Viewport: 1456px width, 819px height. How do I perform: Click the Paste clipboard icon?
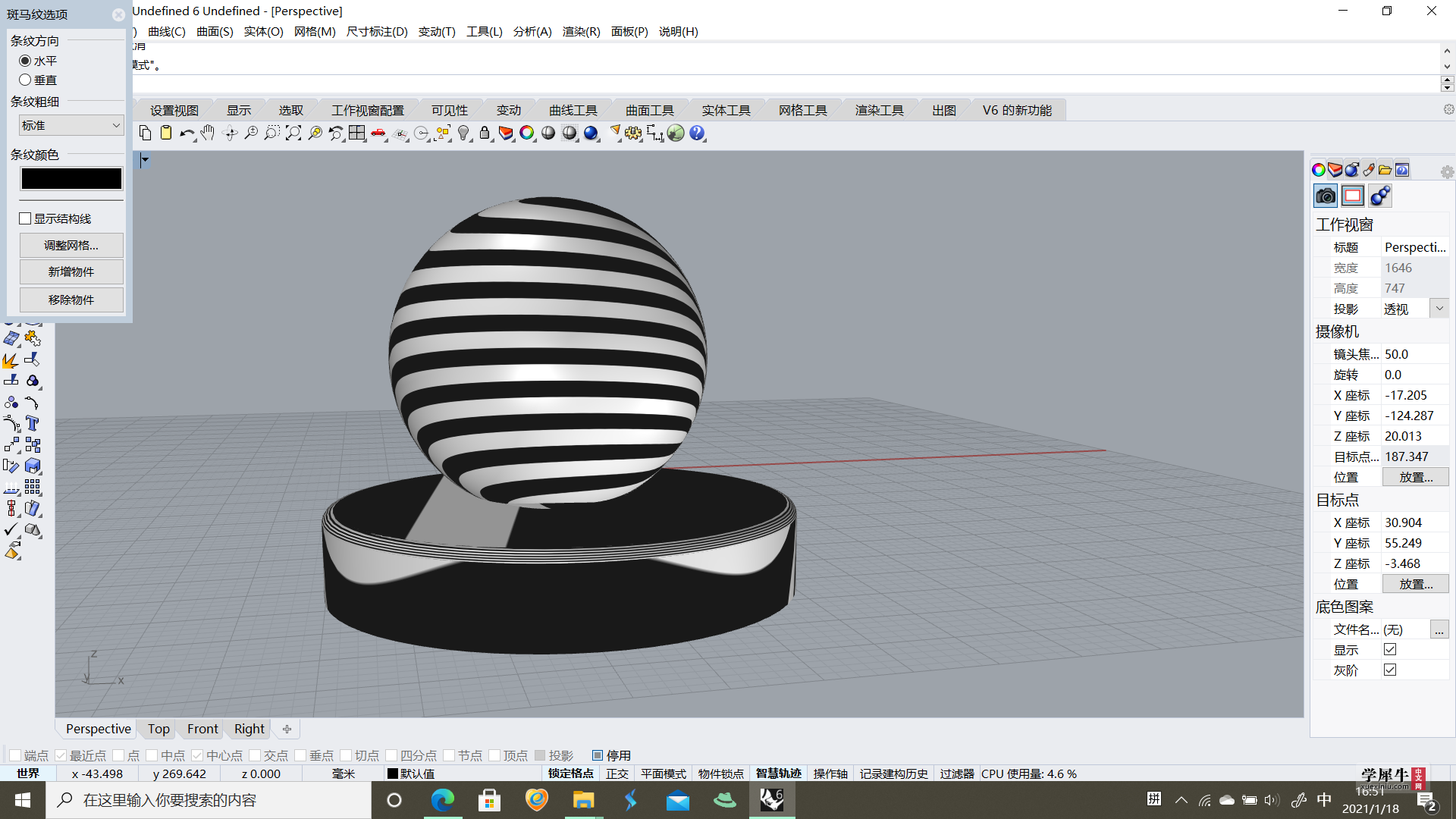[166, 133]
